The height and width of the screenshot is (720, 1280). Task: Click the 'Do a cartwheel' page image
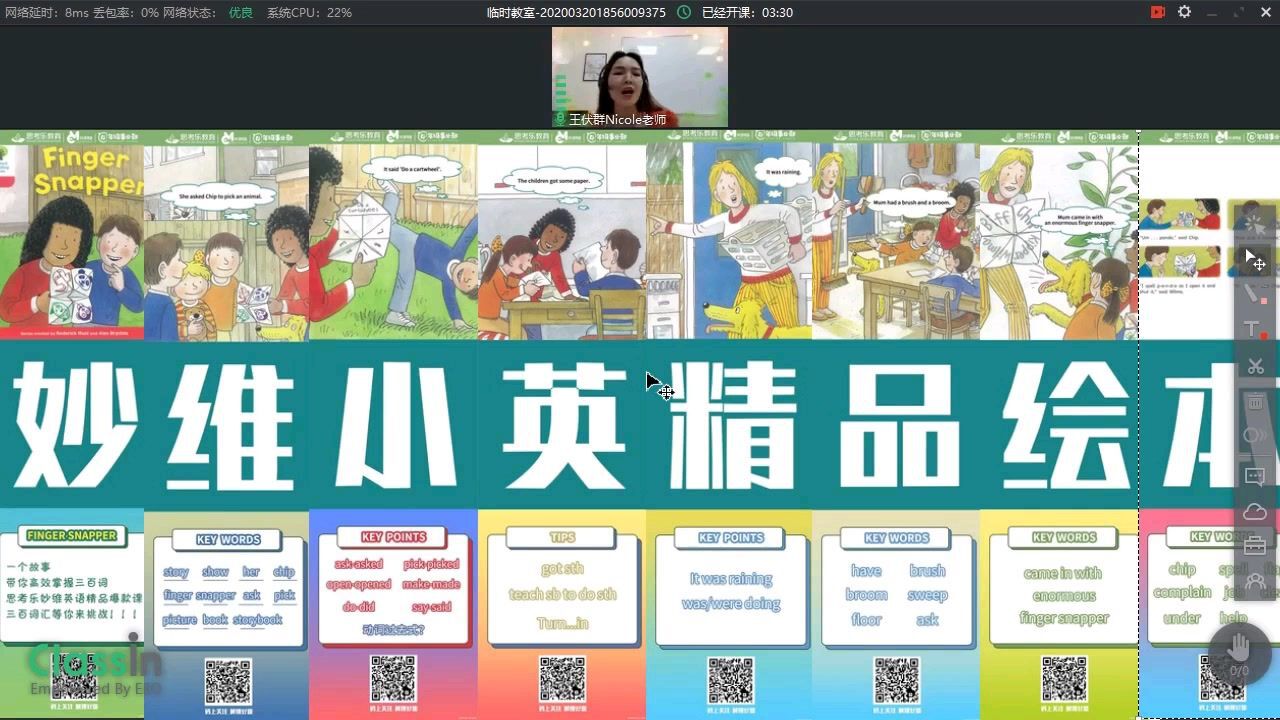393,241
